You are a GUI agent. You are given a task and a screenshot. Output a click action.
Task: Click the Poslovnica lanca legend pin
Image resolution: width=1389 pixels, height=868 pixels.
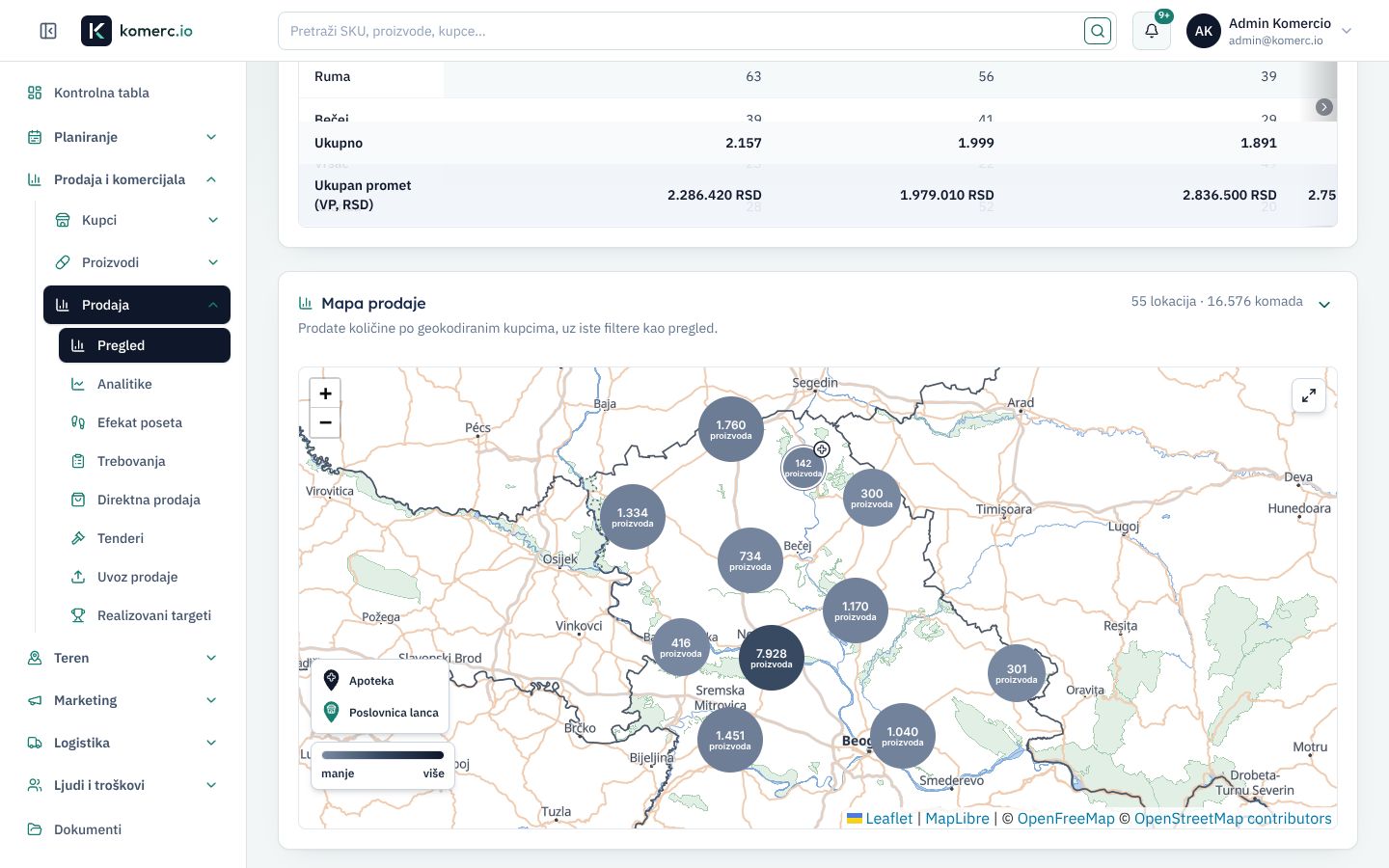(331, 712)
